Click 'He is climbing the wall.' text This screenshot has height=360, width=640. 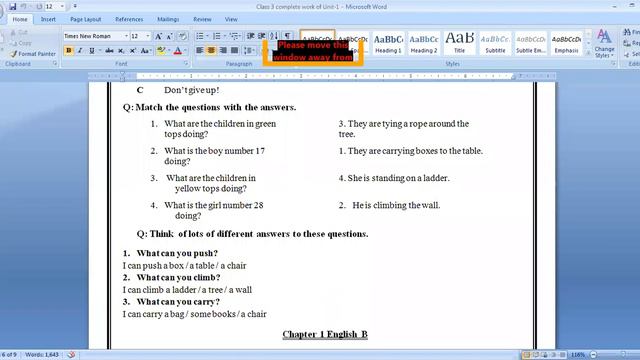click(x=396, y=205)
